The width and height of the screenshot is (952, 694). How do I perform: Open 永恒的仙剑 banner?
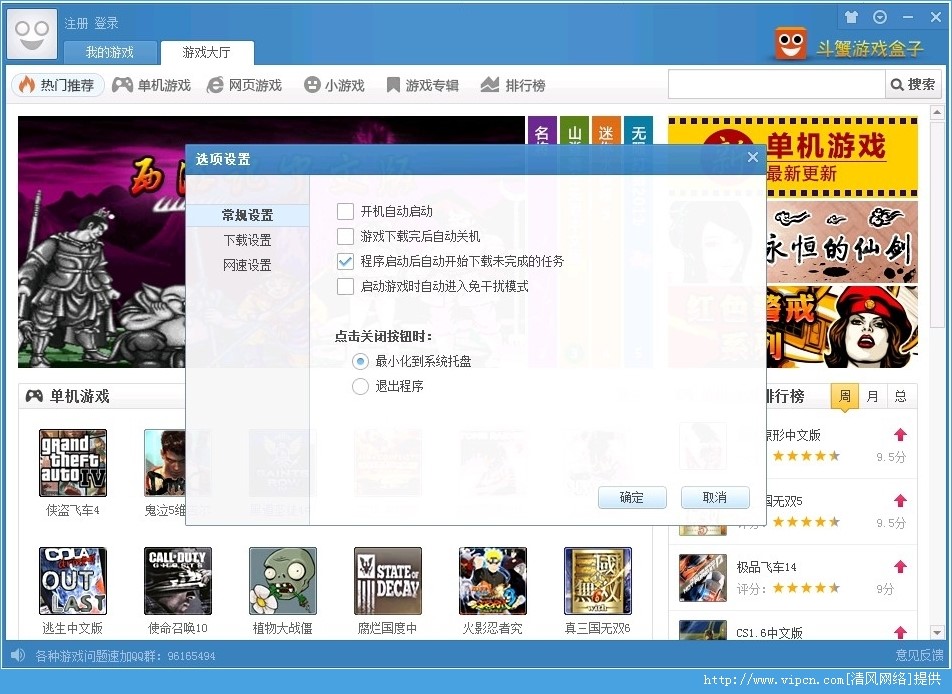(842, 242)
